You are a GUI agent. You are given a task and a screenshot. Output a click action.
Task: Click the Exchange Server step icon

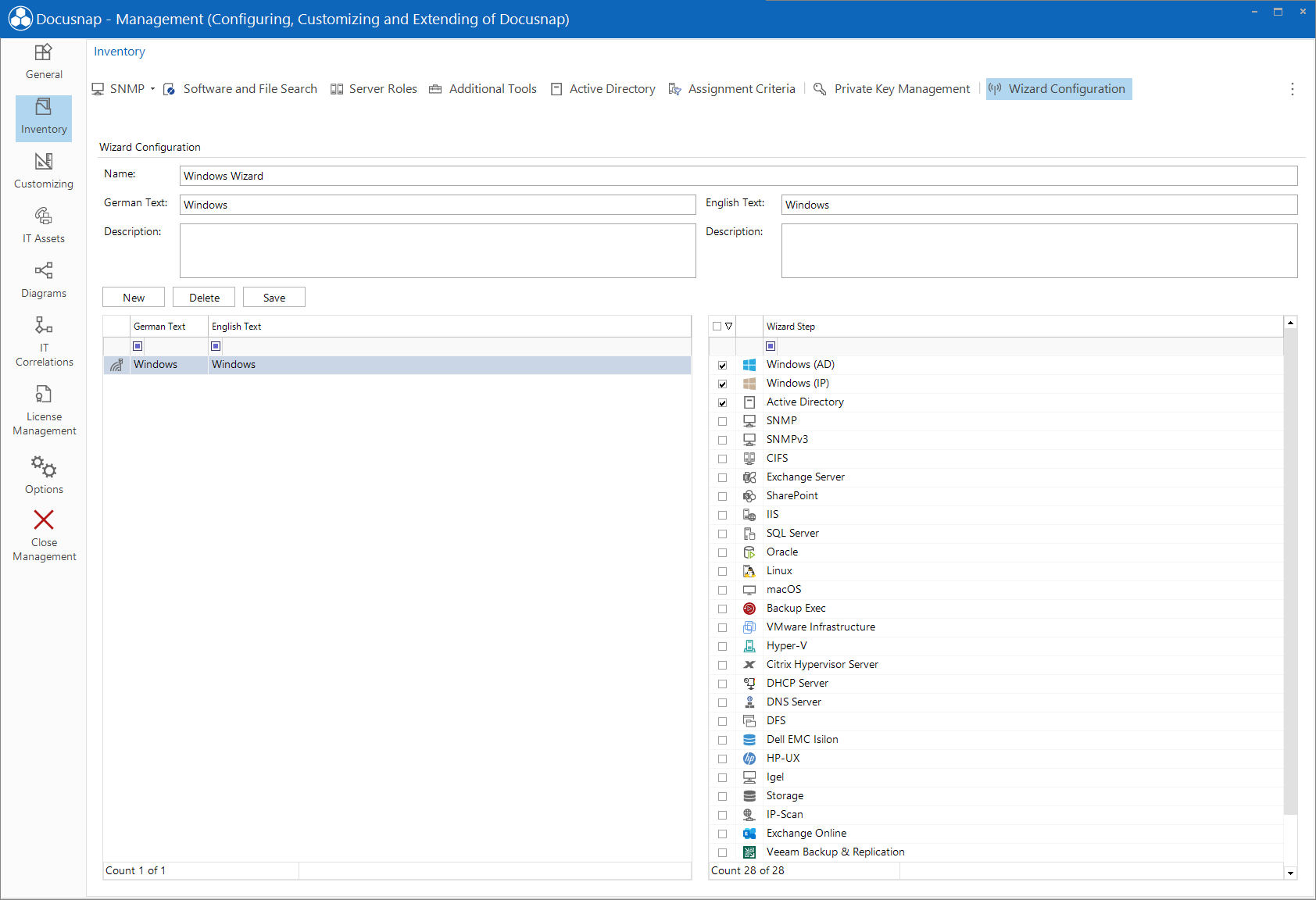(749, 477)
